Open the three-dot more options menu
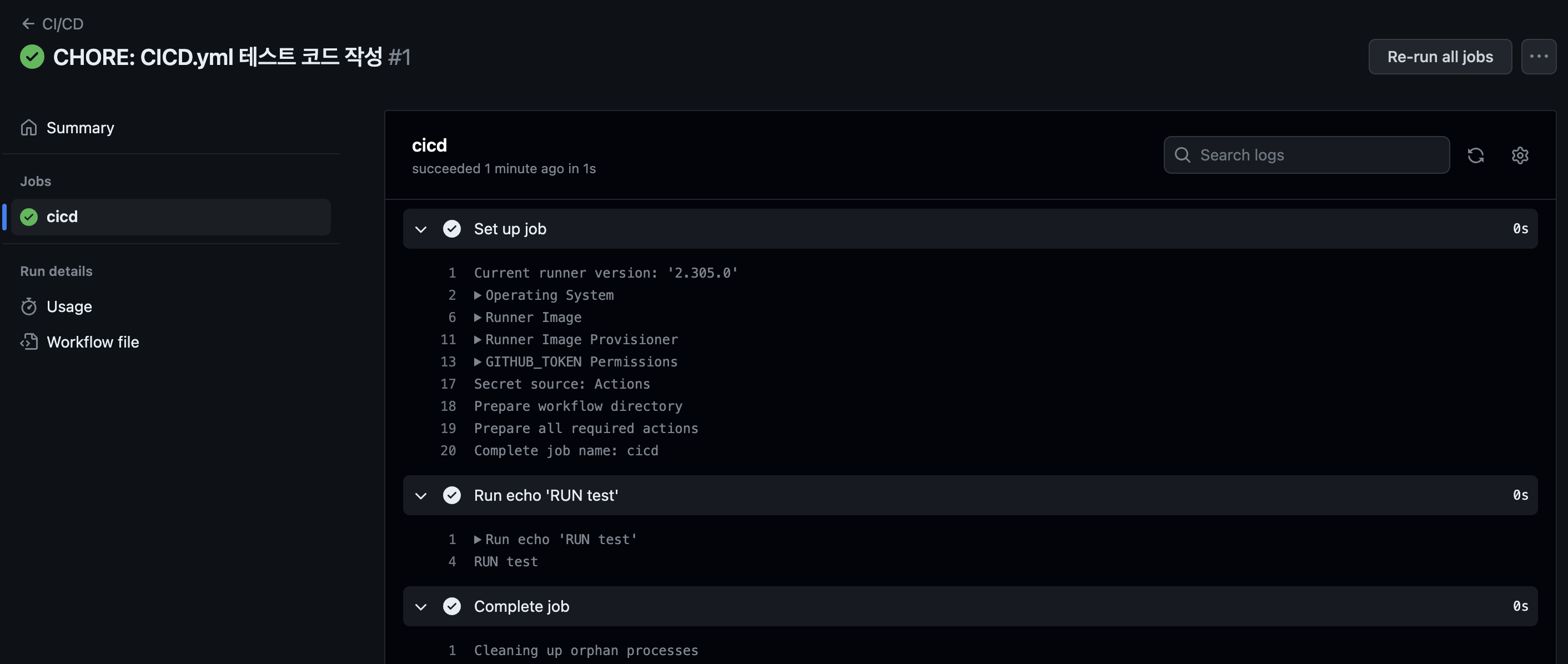Viewport: 1568px width, 664px height. click(1538, 57)
